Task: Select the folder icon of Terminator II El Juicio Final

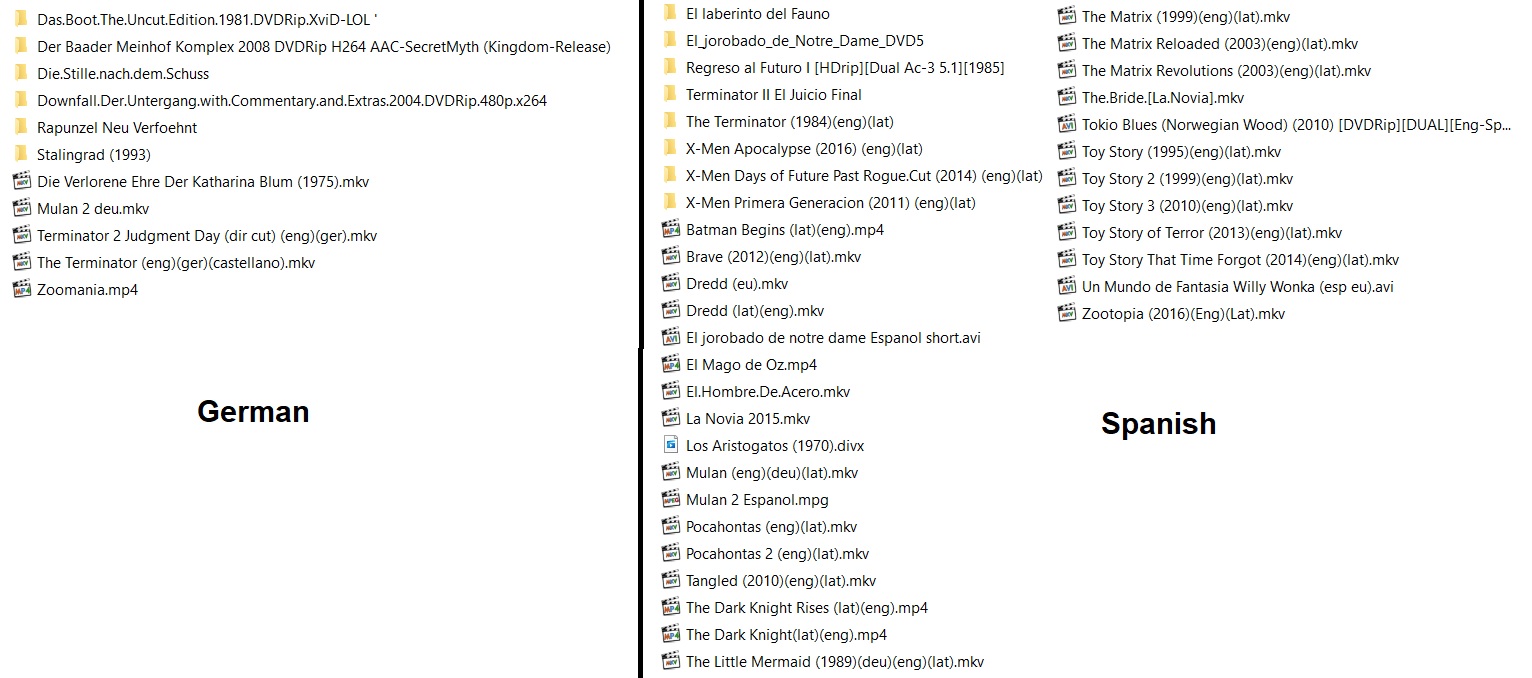Action: [669, 94]
